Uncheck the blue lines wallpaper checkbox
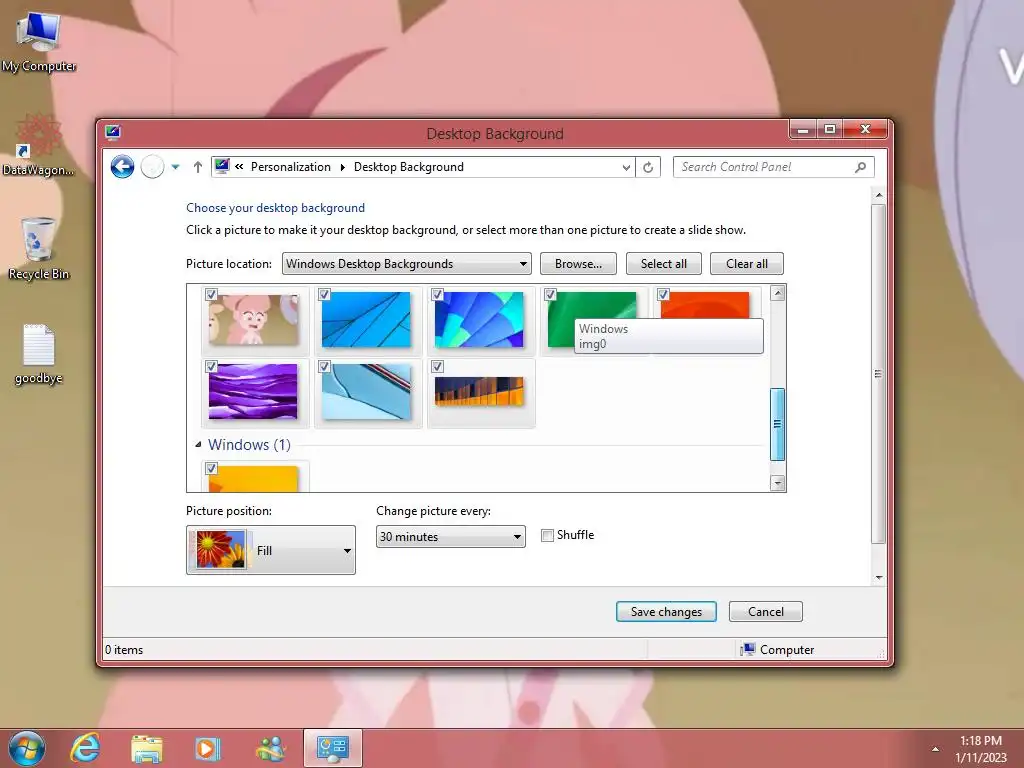This screenshot has width=1024, height=768. 324,295
